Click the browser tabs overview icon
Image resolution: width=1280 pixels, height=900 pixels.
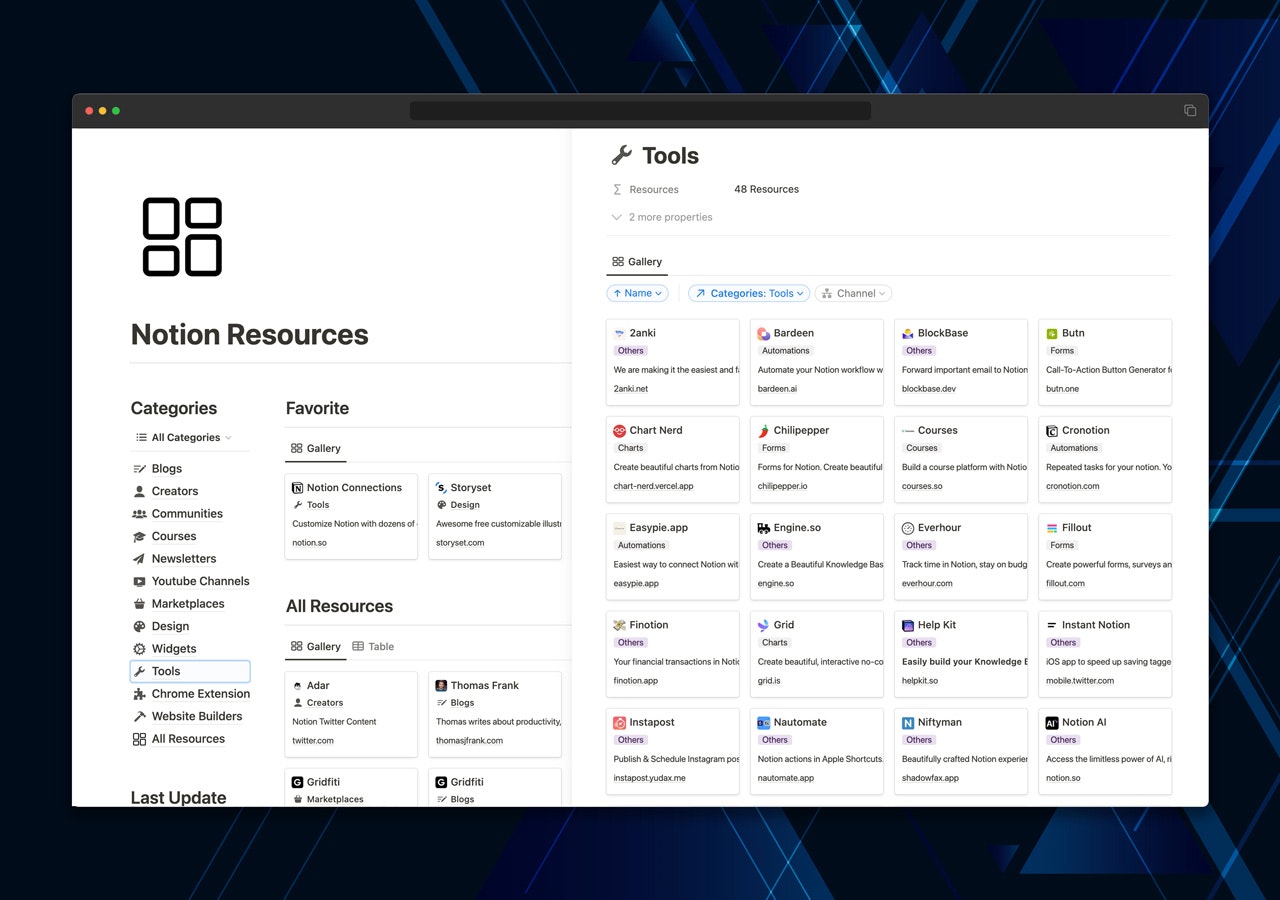1190,111
